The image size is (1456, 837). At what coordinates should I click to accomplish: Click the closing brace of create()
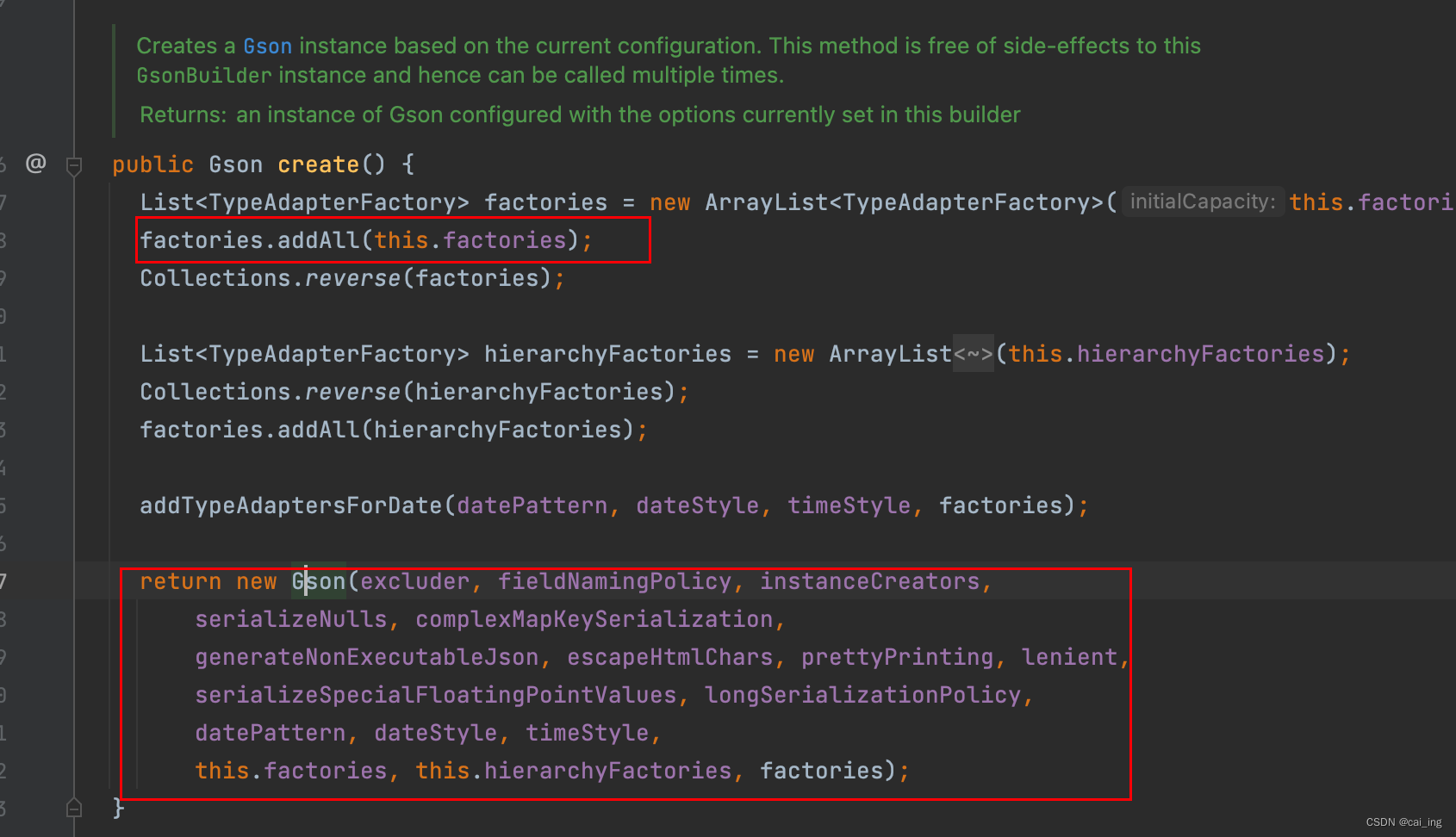pos(119,808)
